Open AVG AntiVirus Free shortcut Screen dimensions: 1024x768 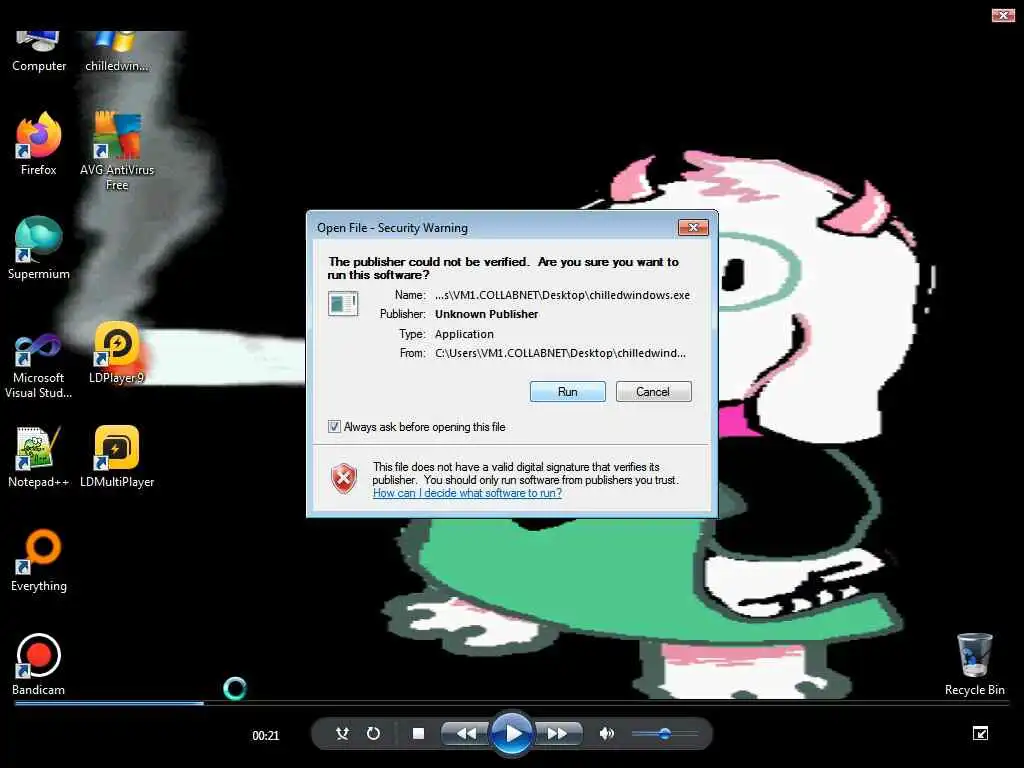coord(117,152)
